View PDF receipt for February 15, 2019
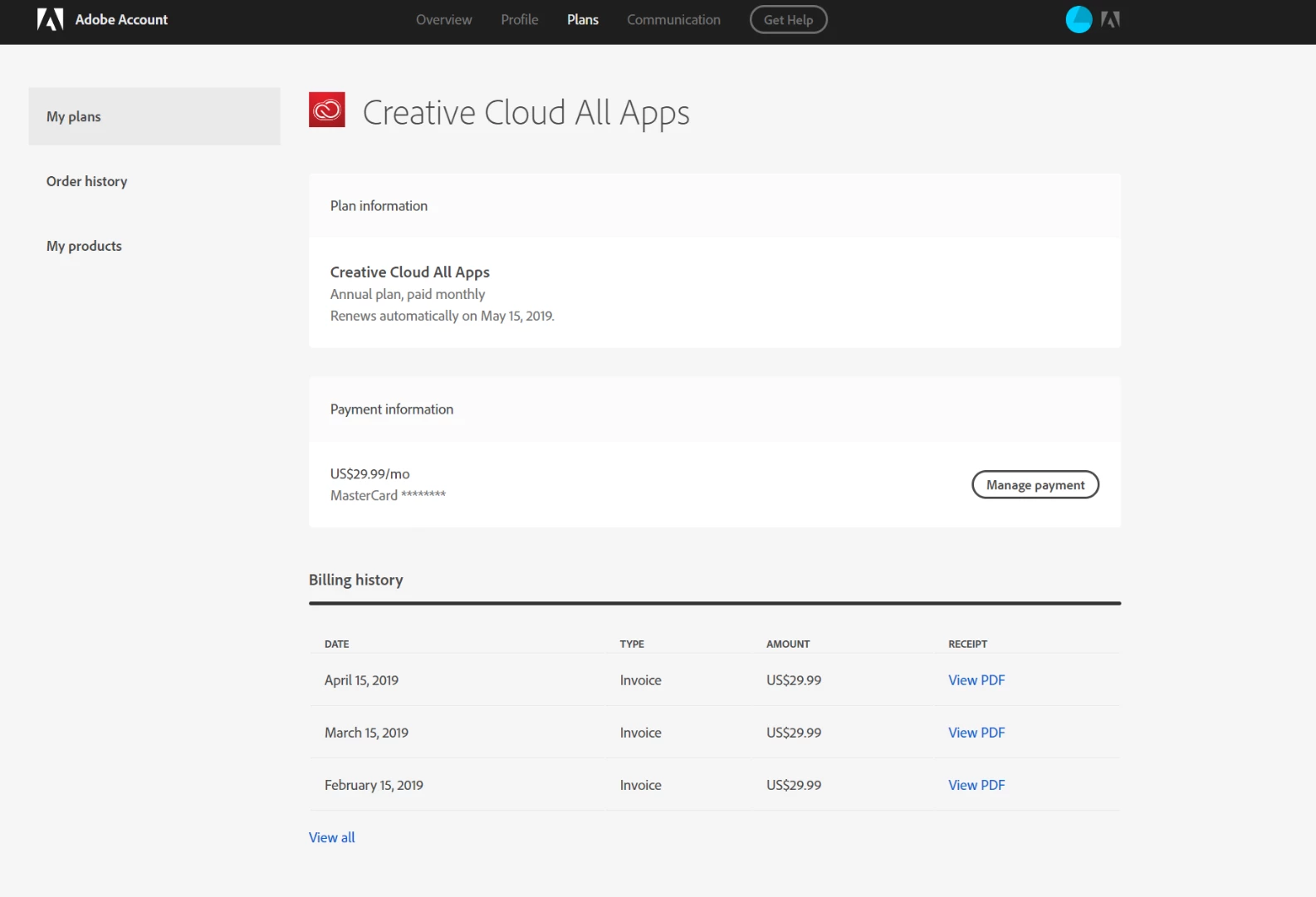1316x897 pixels. pyautogui.click(x=976, y=785)
